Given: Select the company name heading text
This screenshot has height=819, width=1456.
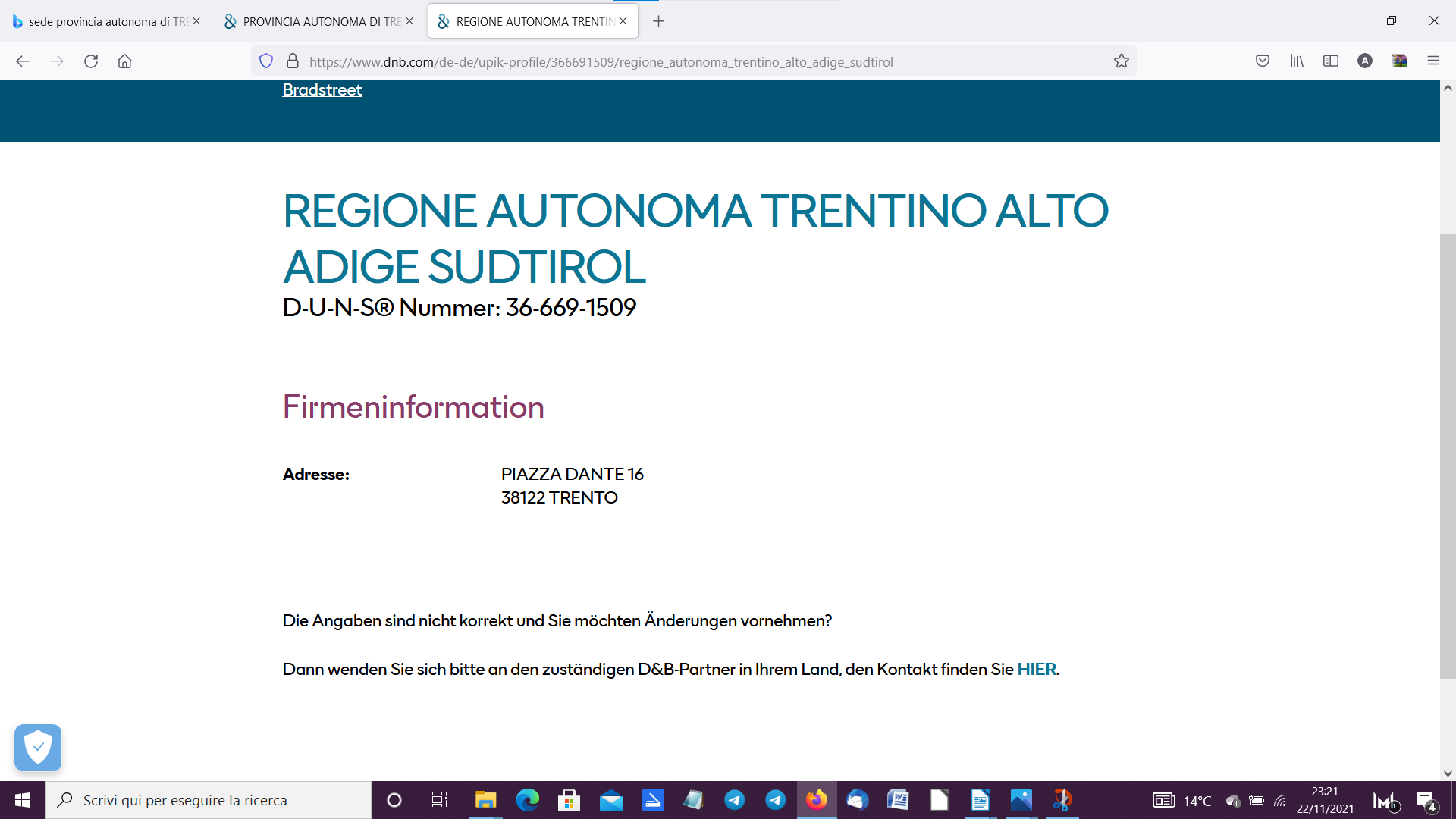Looking at the screenshot, I should [695, 238].
